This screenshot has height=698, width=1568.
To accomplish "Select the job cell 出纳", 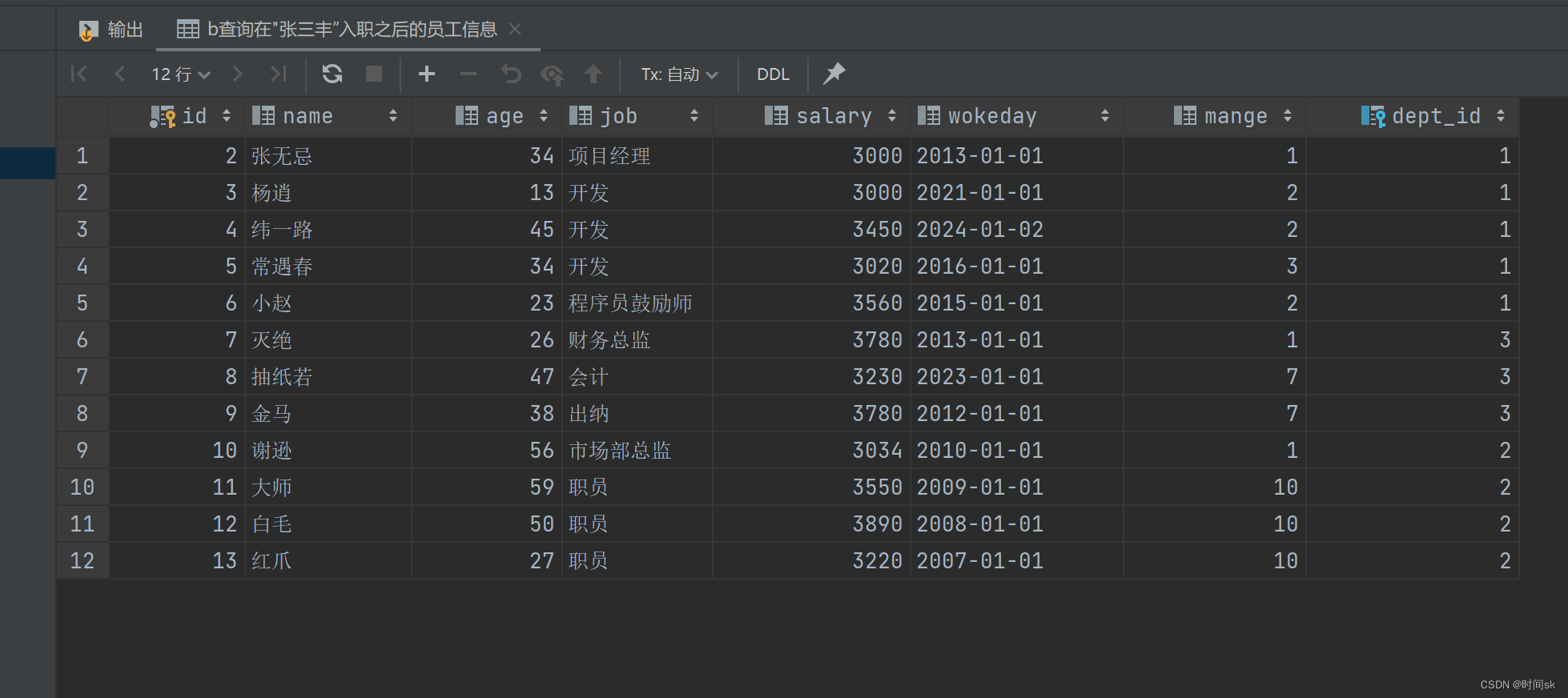I will pyautogui.click(x=637, y=414).
